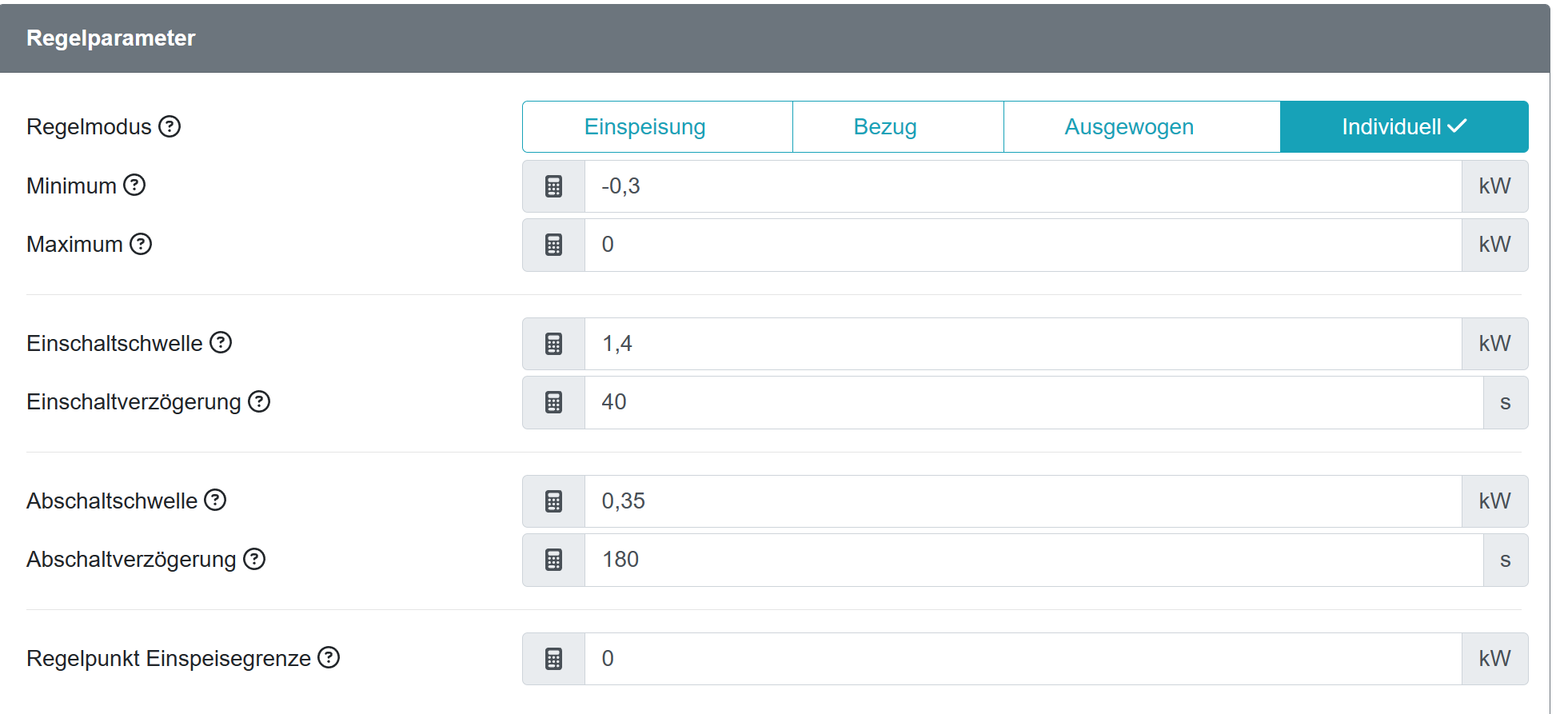The image size is (1568, 714).
Task: Select the Individuell mode button
Action: [1403, 126]
